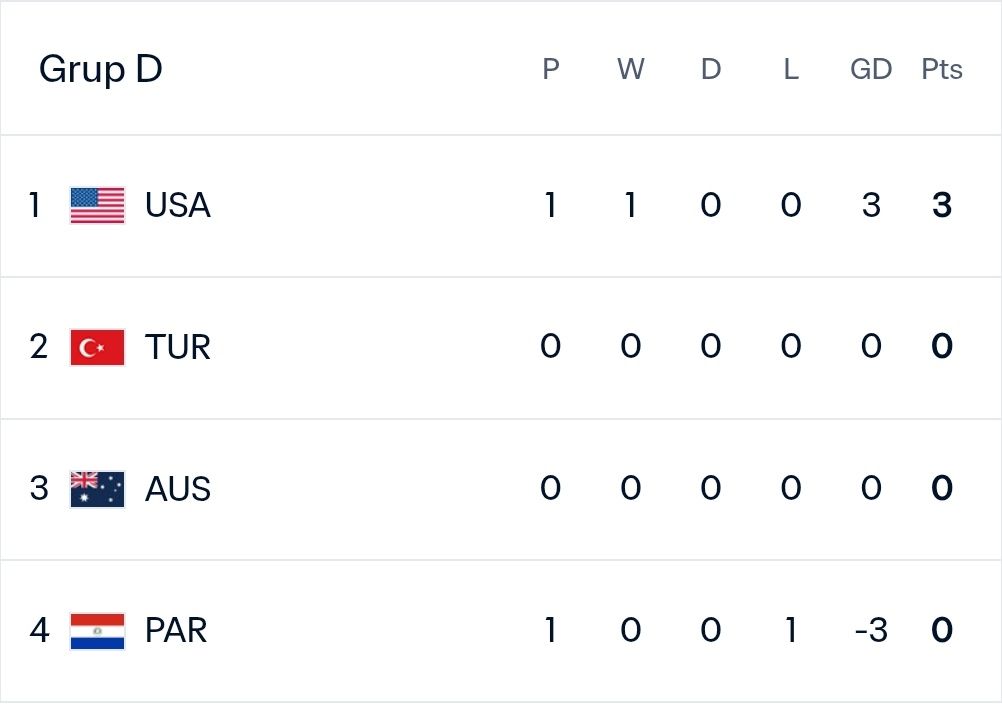Select the W column header
The height and width of the screenshot is (706, 1002).
point(631,69)
